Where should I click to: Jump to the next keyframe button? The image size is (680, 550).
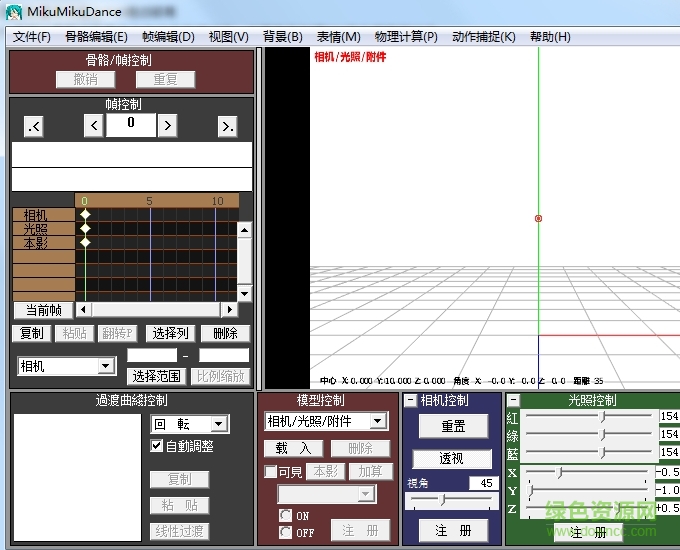tap(228, 125)
